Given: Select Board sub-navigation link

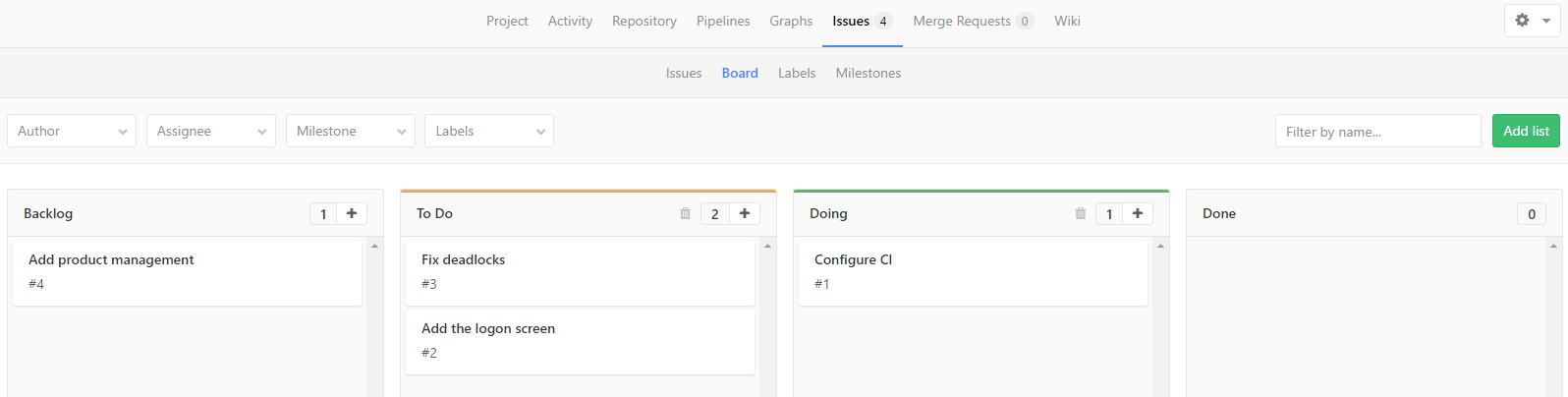Looking at the screenshot, I should point(740,73).
